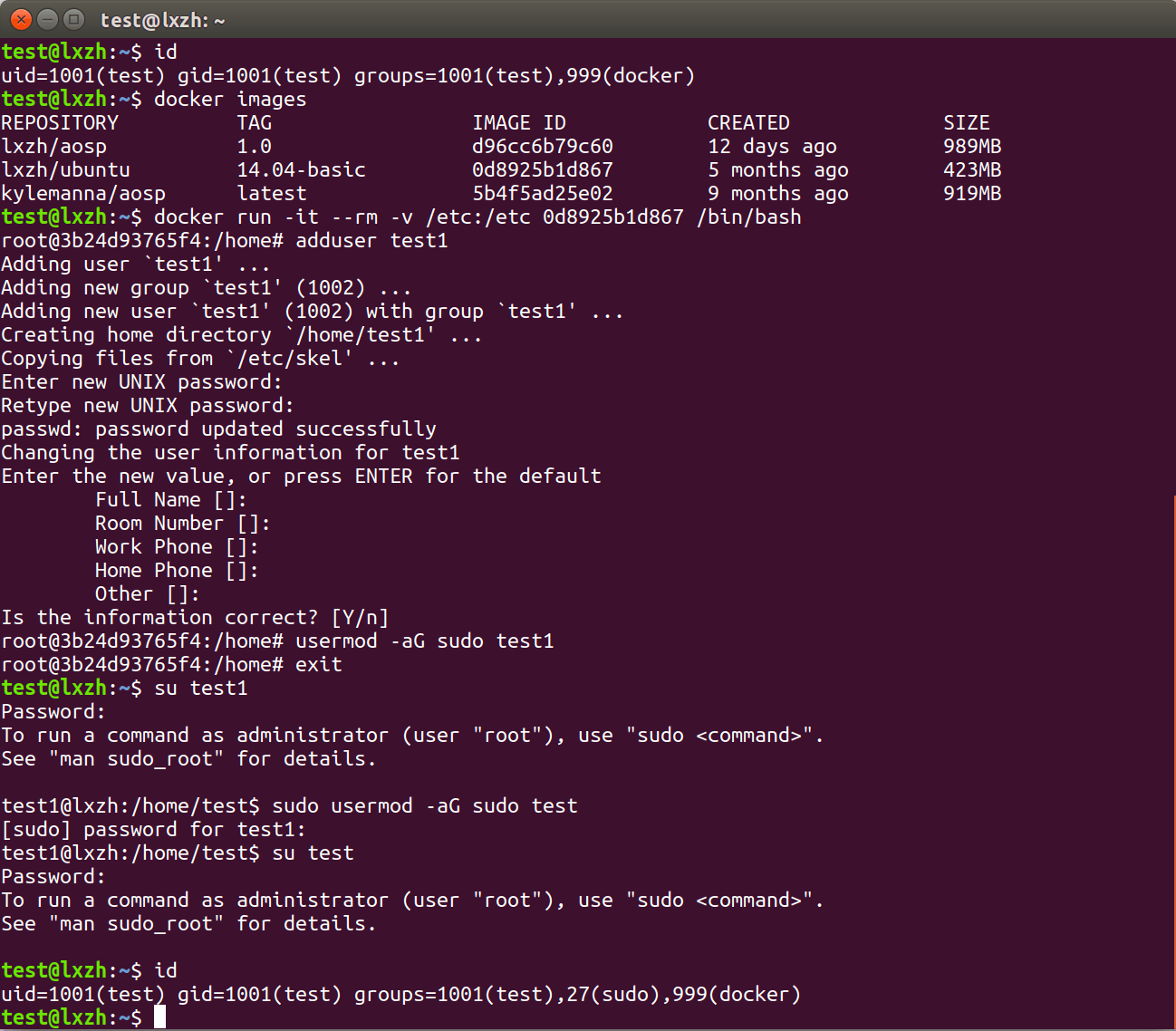Click the tag 14.04-basic
Image resolution: width=1176 pixels, height=1031 pixels.
[x=302, y=169]
